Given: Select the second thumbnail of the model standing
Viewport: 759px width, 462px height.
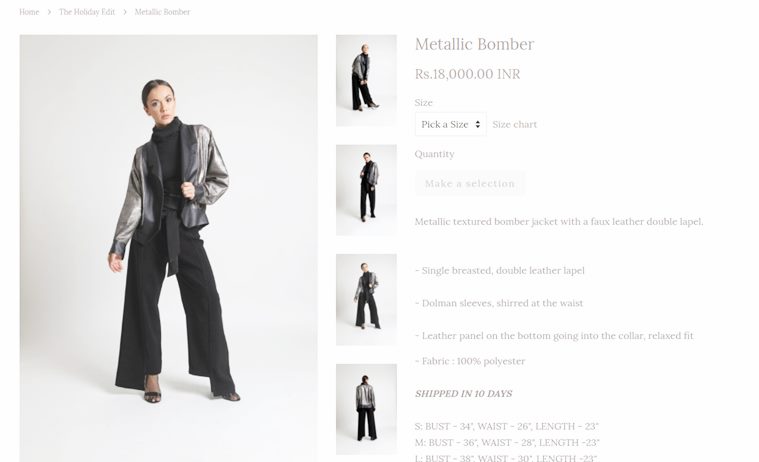Looking at the screenshot, I should point(366,190).
